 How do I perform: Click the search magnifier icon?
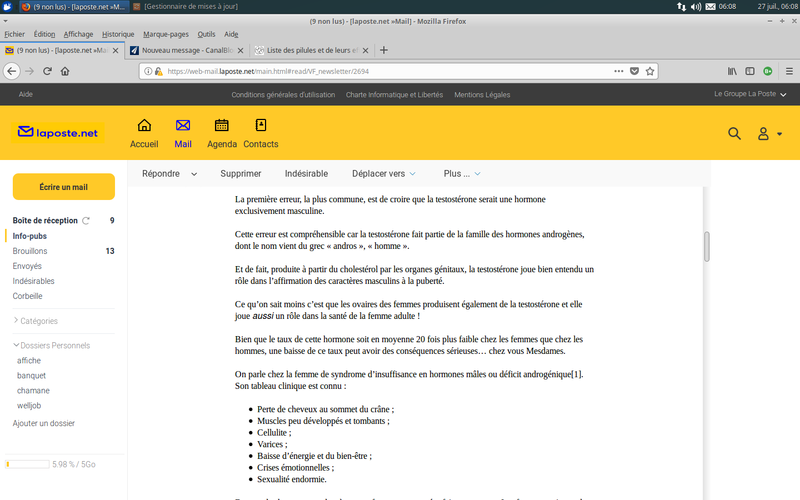point(734,134)
